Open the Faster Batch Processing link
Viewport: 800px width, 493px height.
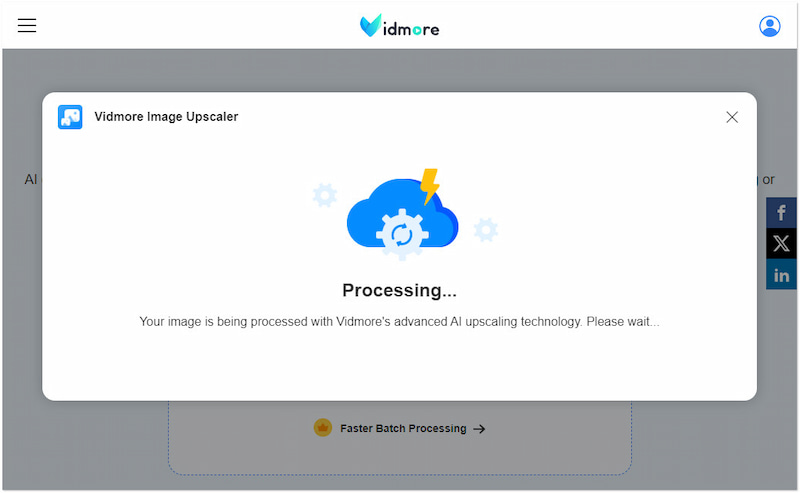click(403, 428)
